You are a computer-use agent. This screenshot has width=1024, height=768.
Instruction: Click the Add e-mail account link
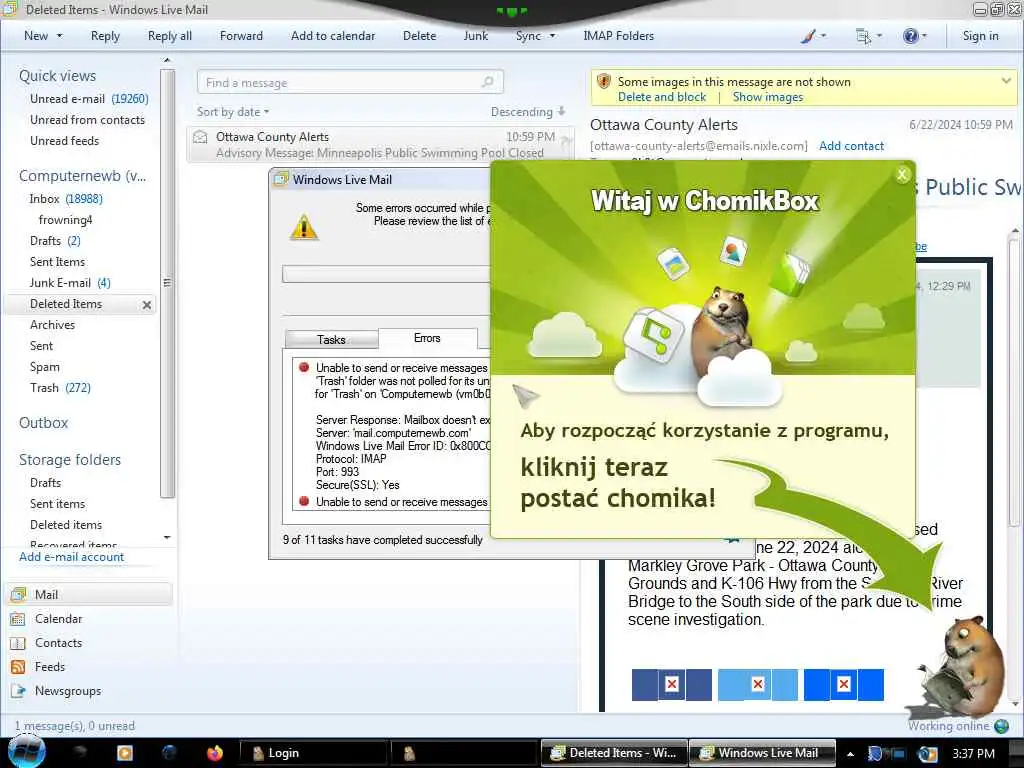[x=72, y=557]
